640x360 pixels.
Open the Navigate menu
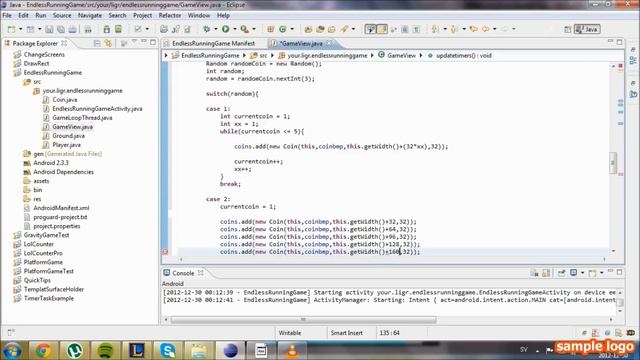pyautogui.click(x=90, y=15)
